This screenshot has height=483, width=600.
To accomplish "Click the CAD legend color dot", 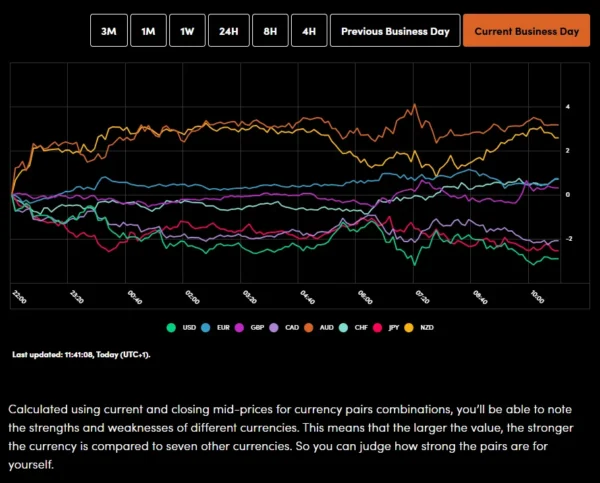I will (276, 327).
